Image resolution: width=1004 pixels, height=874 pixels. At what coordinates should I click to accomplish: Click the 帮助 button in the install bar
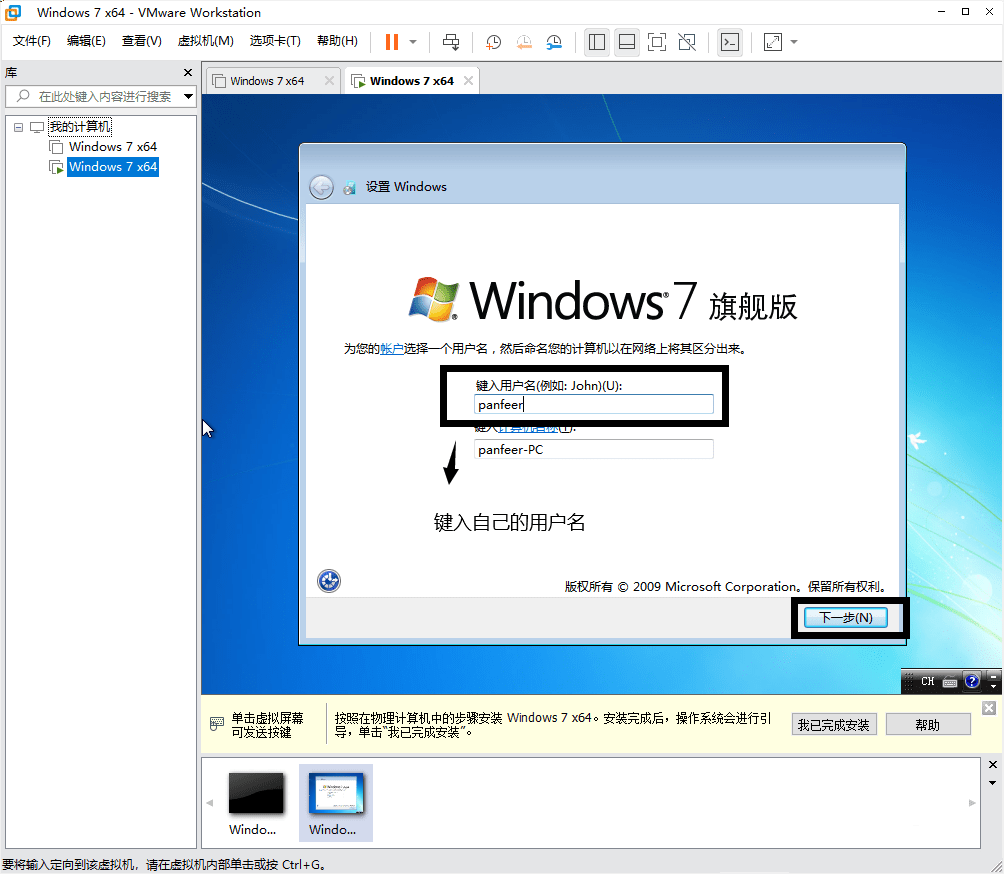928,725
